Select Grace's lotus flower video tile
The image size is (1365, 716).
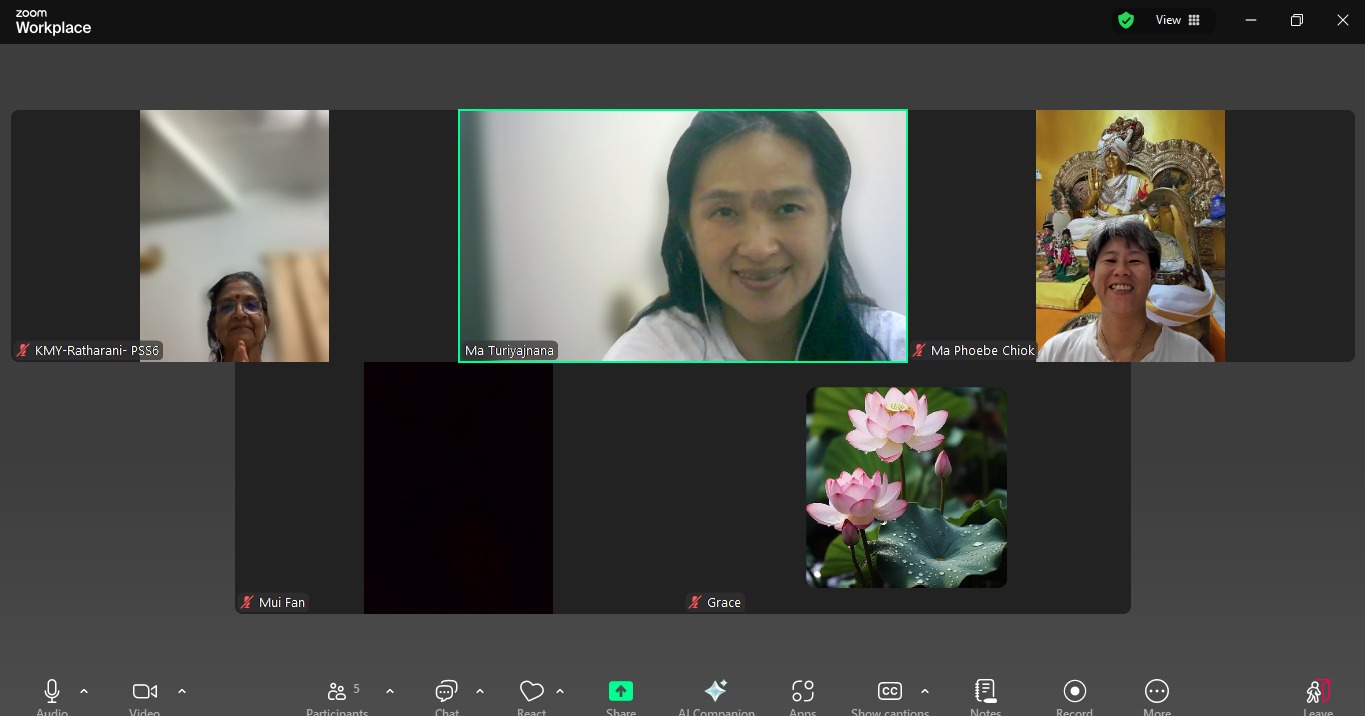(906, 488)
